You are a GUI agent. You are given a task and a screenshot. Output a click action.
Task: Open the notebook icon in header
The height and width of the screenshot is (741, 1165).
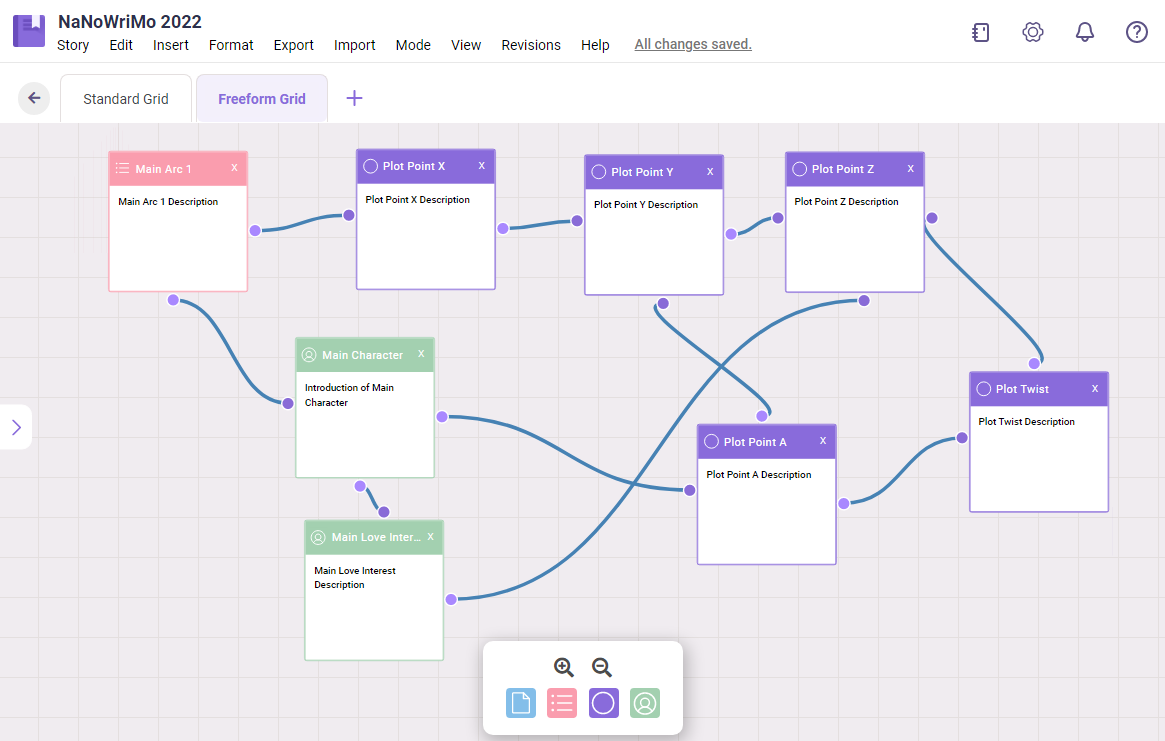pos(981,32)
